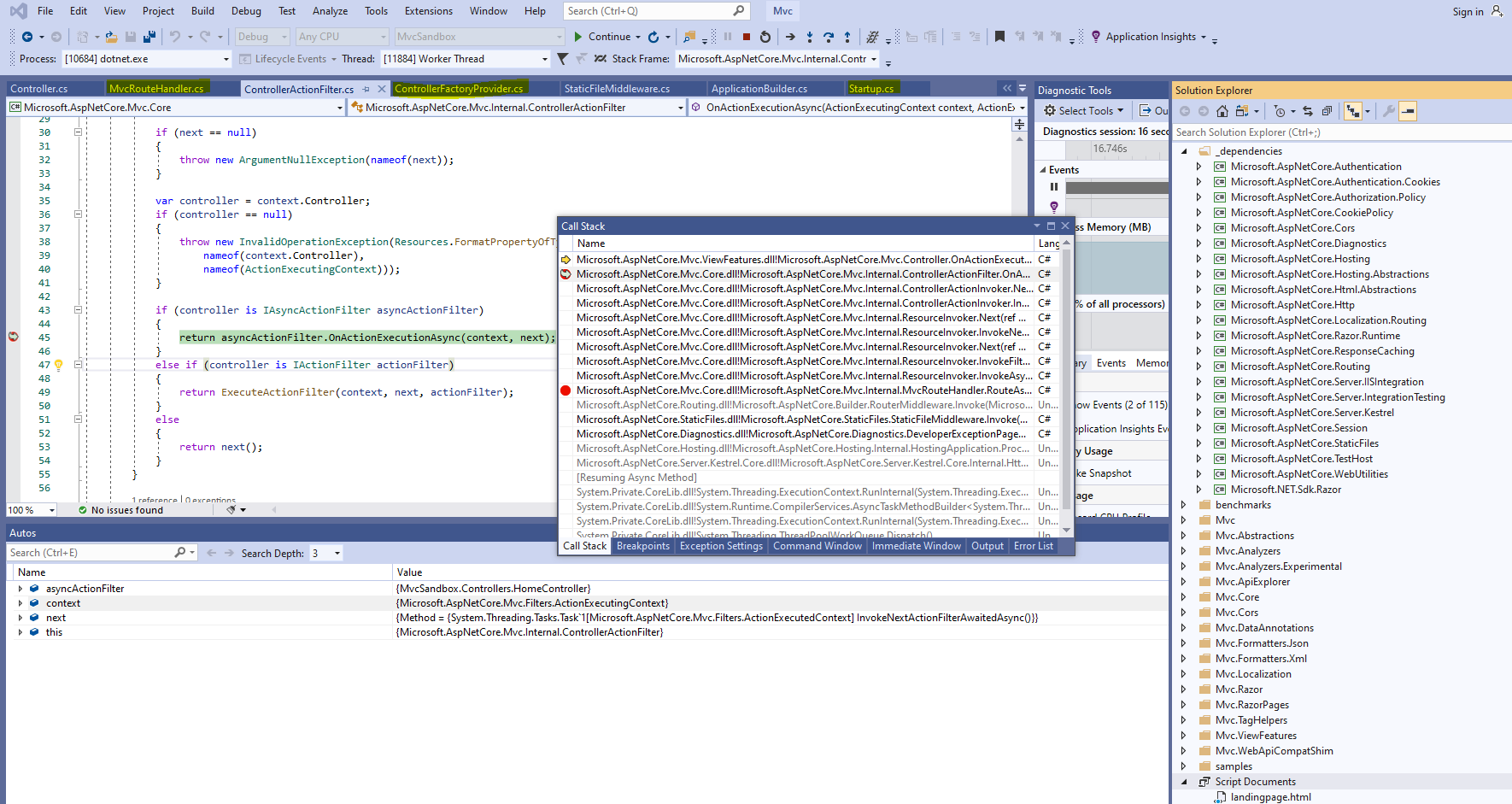
Task: Stop debugging with the red square icon
Action: click(x=747, y=37)
